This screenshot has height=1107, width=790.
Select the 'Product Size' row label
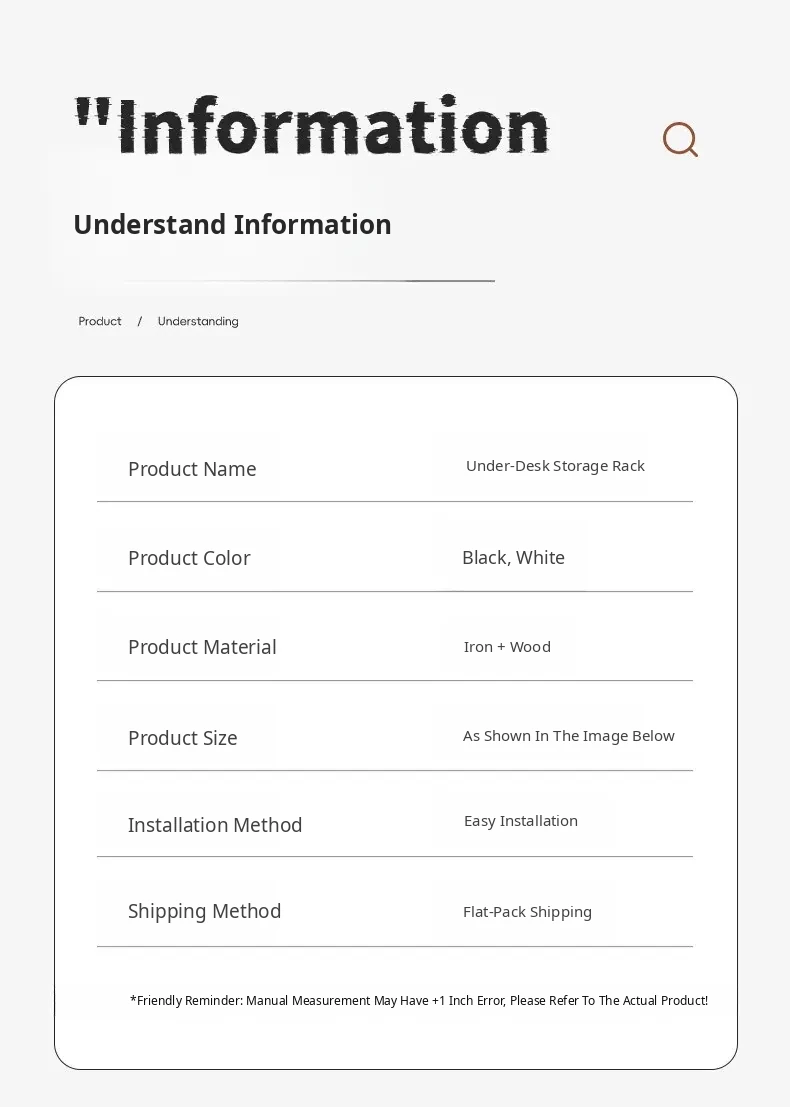point(183,738)
